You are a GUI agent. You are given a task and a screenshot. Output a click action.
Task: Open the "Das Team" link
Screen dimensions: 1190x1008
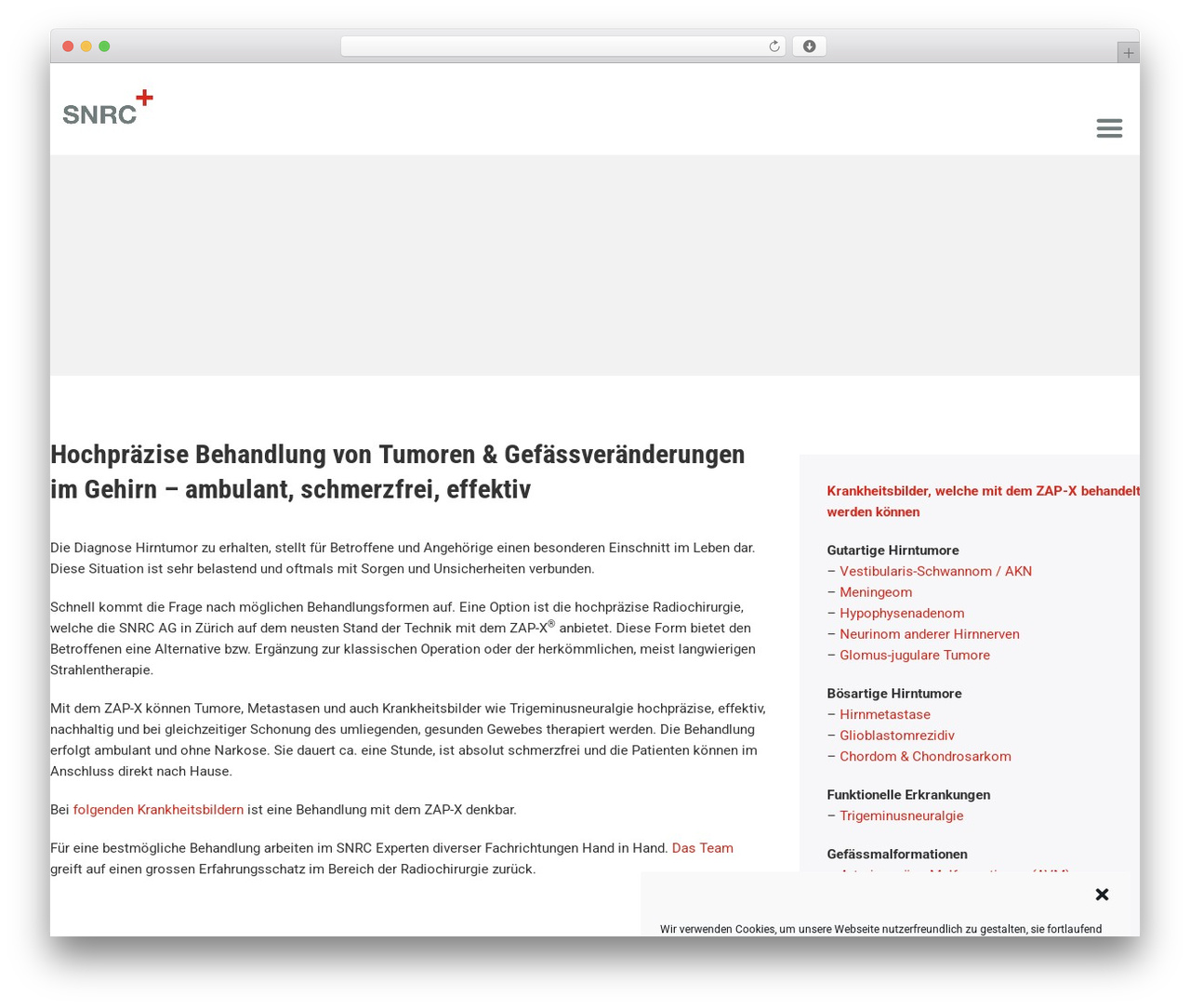coord(702,848)
